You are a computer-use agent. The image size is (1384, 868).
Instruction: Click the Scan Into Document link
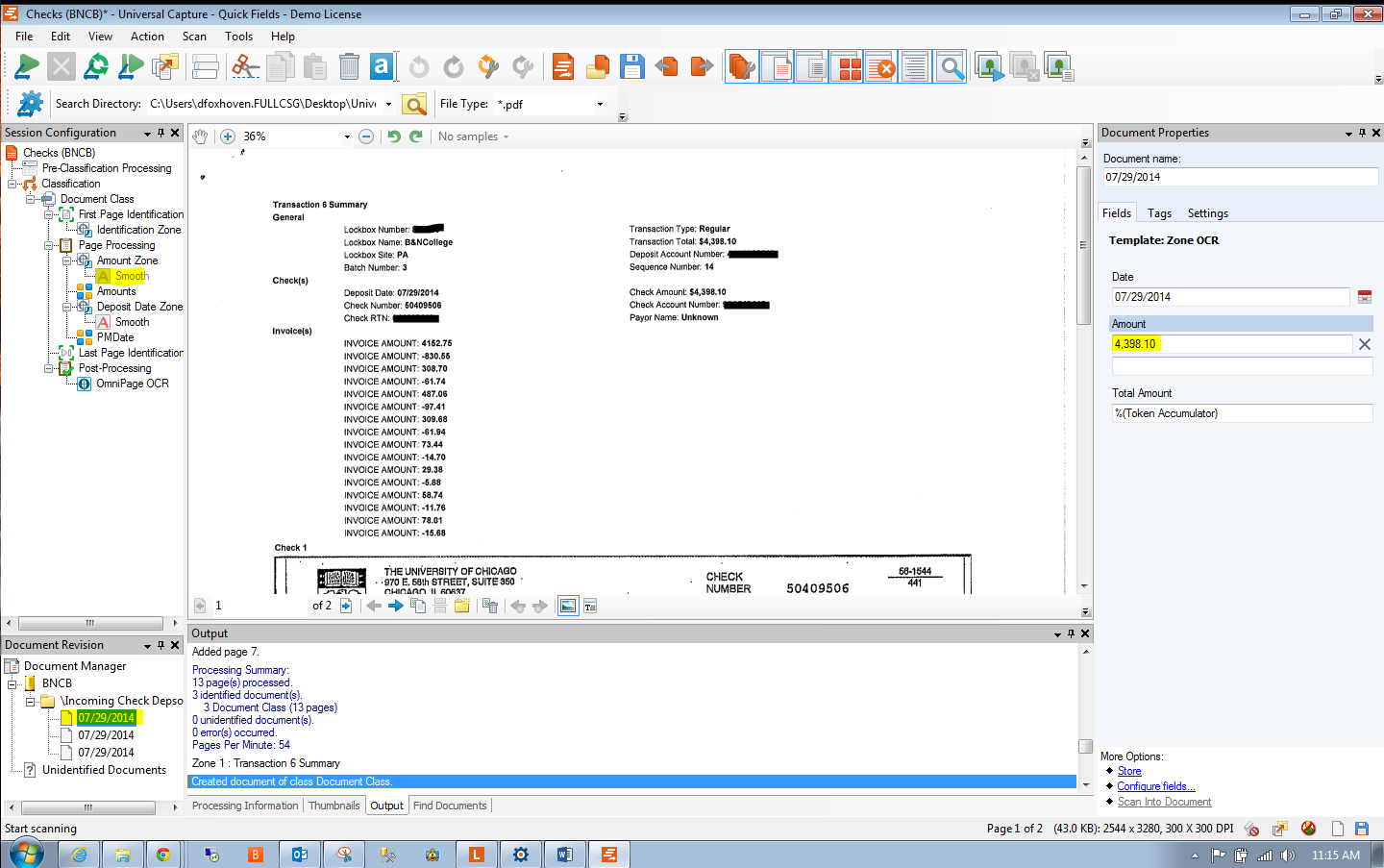click(1164, 802)
